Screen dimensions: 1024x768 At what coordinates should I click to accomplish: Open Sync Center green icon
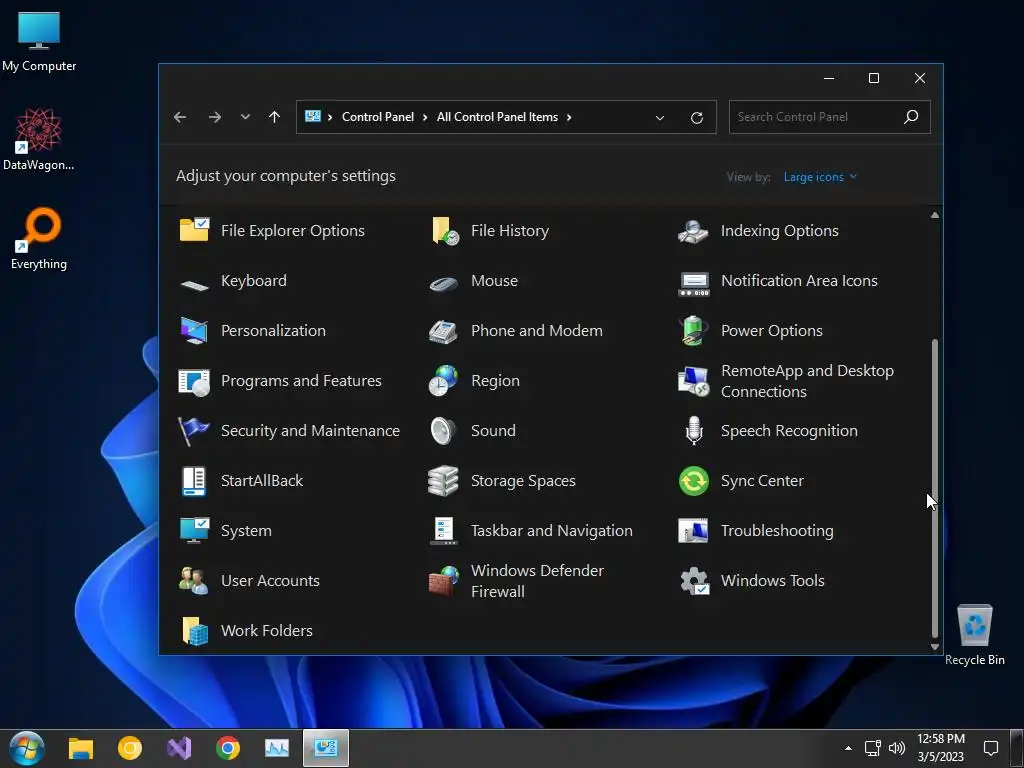pos(694,481)
